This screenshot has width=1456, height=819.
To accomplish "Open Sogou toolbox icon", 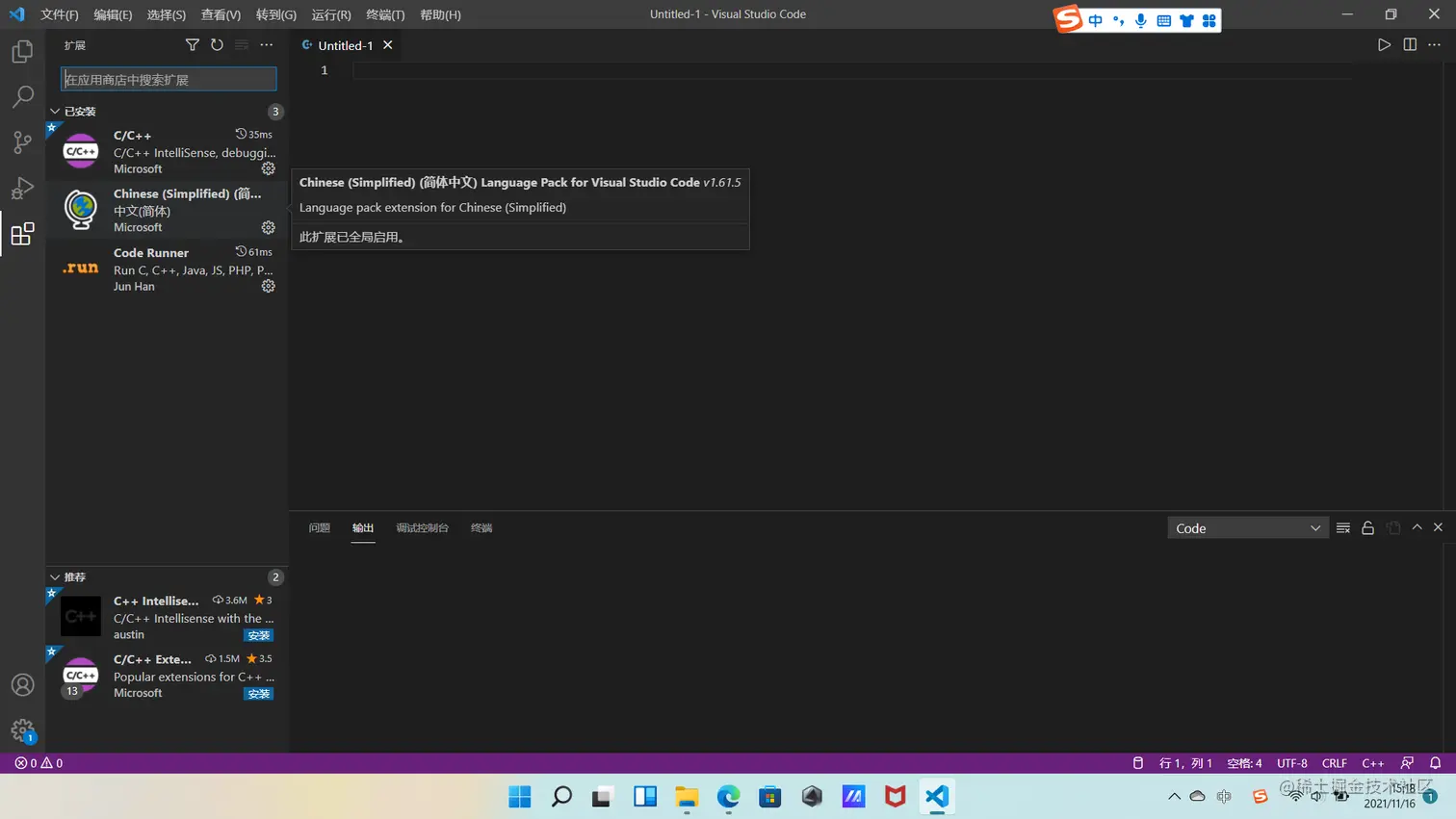I will 1209,20.
